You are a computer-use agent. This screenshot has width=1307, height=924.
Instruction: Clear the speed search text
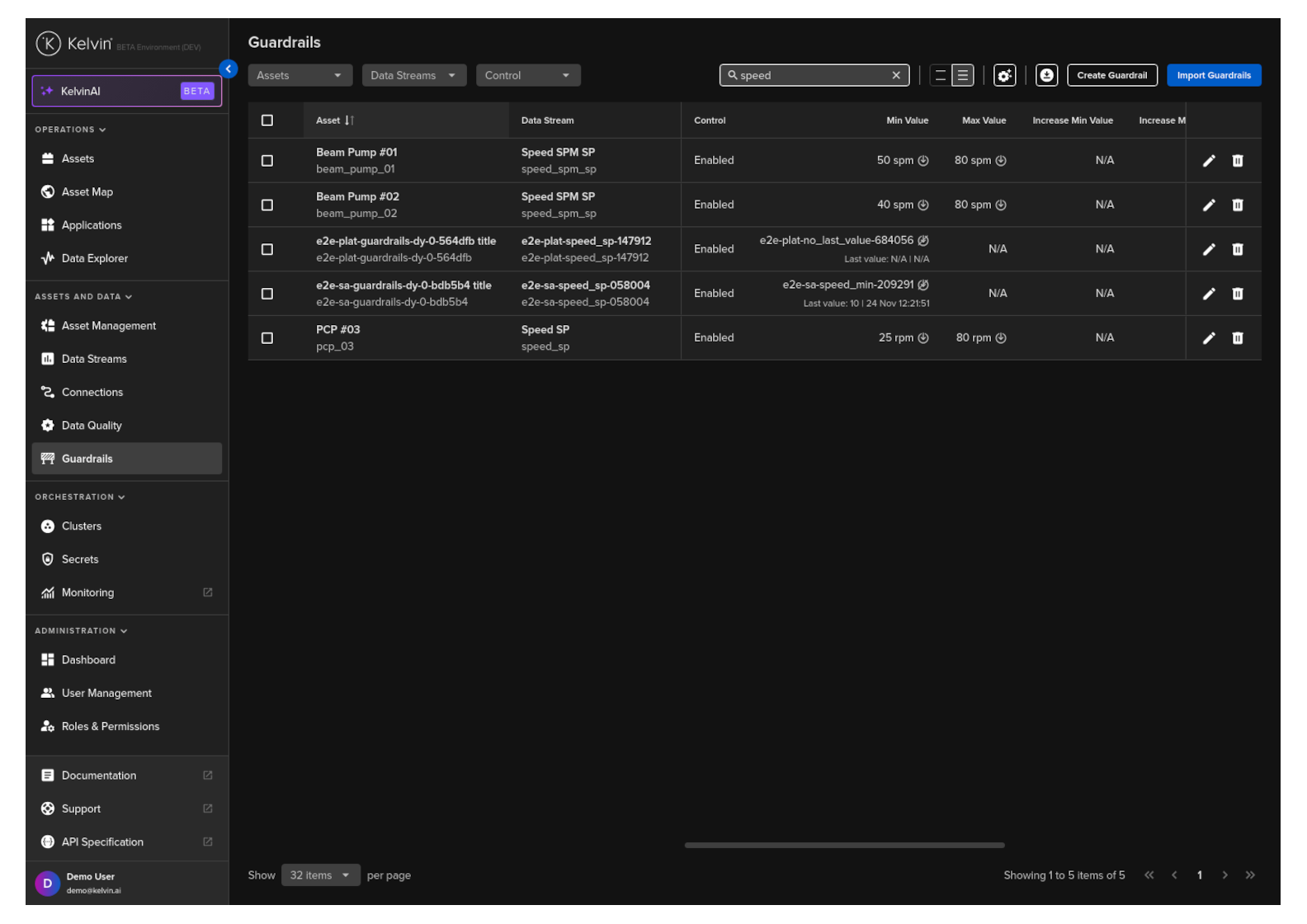coord(896,76)
